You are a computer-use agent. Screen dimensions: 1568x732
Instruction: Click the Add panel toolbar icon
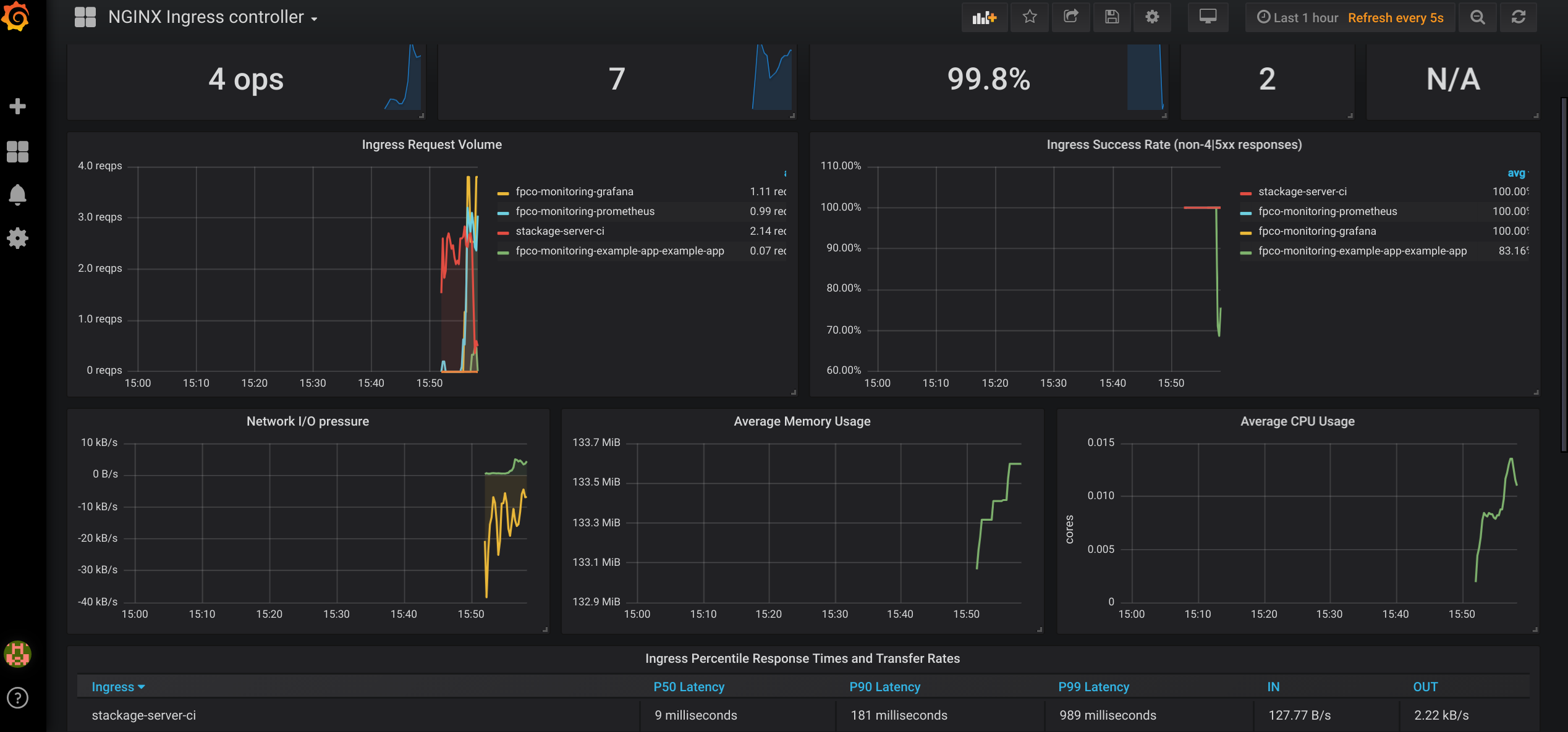(984, 17)
